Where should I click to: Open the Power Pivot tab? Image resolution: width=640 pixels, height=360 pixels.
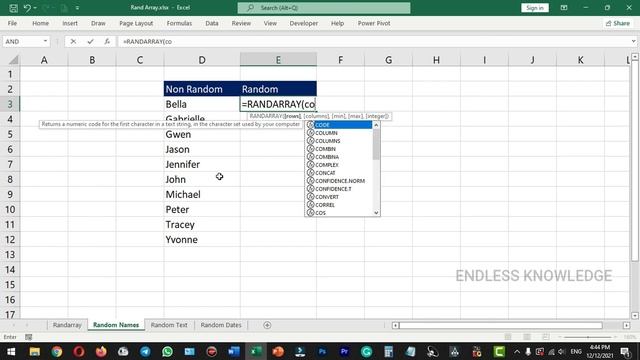pos(374,23)
